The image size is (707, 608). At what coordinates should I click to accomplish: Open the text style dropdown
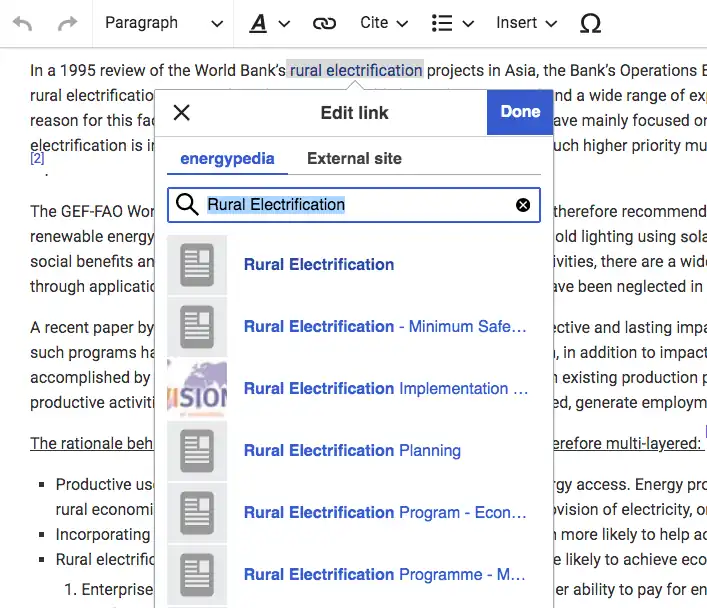269,23
